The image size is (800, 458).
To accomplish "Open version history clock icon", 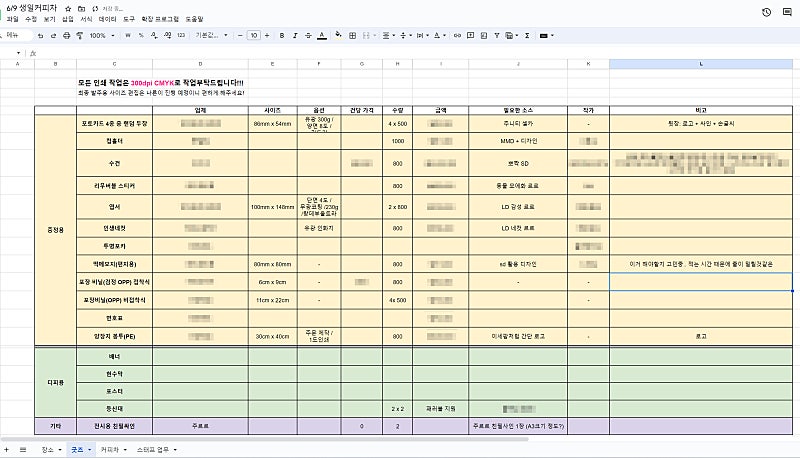I will pyautogui.click(x=766, y=12).
